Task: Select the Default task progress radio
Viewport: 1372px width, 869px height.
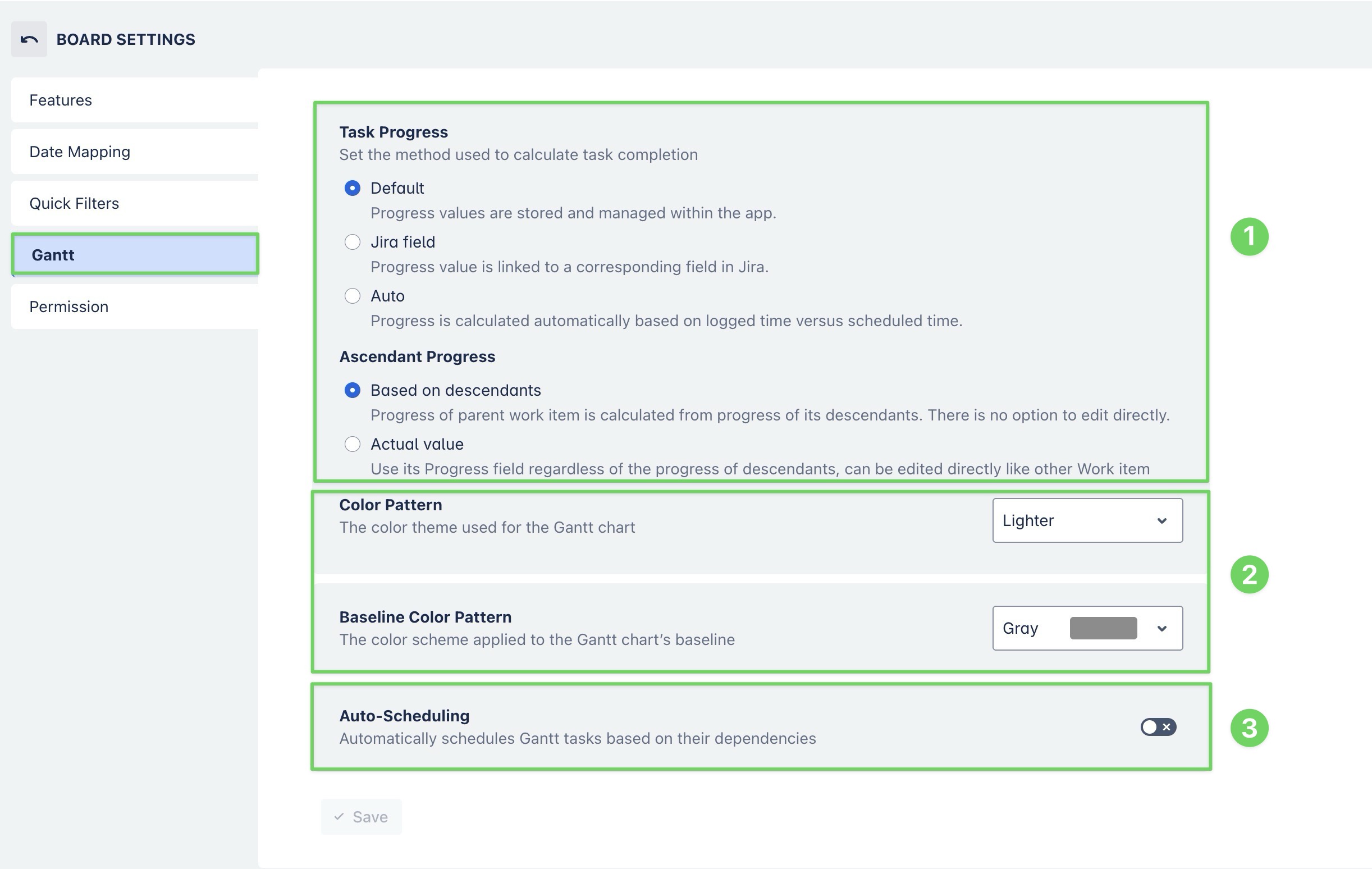Action: 353,188
